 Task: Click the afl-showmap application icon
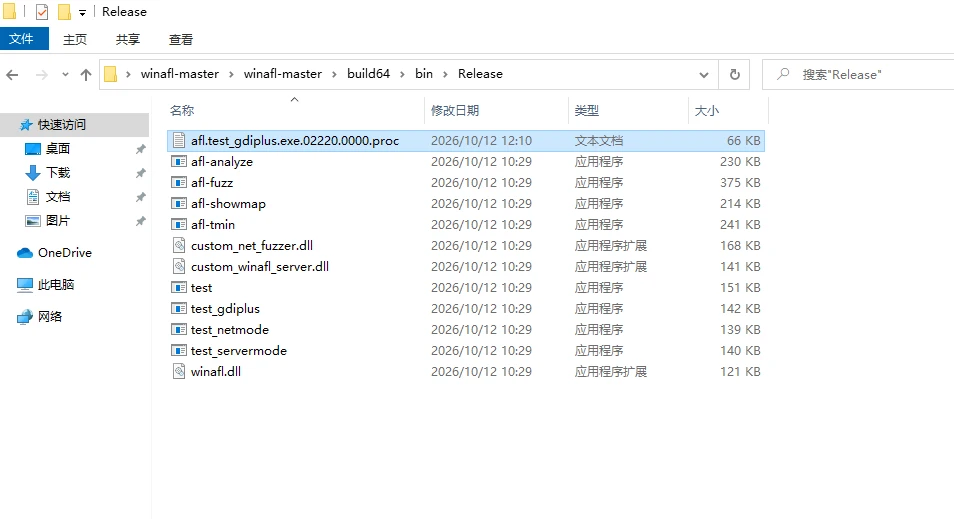point(178,203)
